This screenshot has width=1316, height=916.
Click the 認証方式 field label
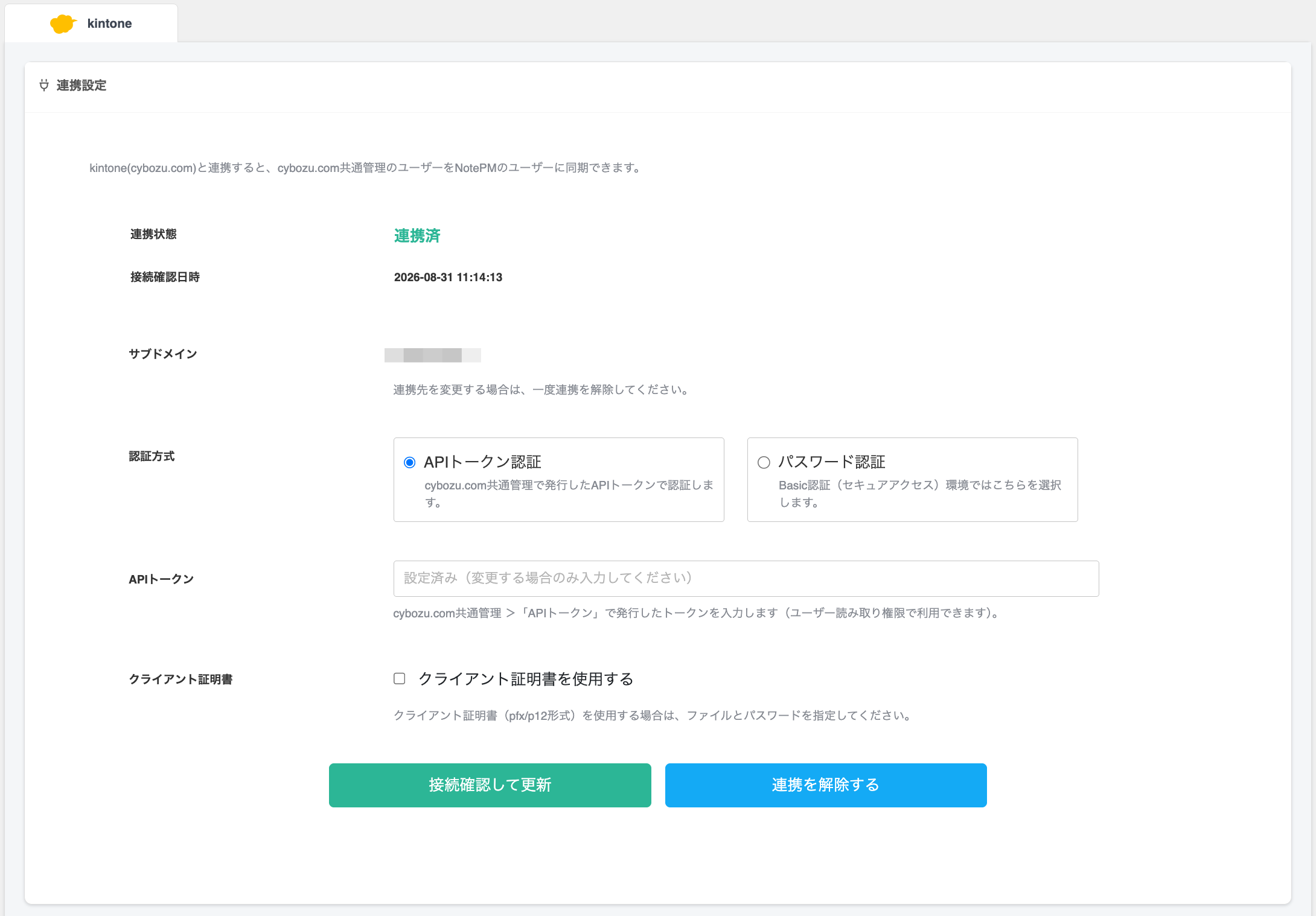[152, 457]
